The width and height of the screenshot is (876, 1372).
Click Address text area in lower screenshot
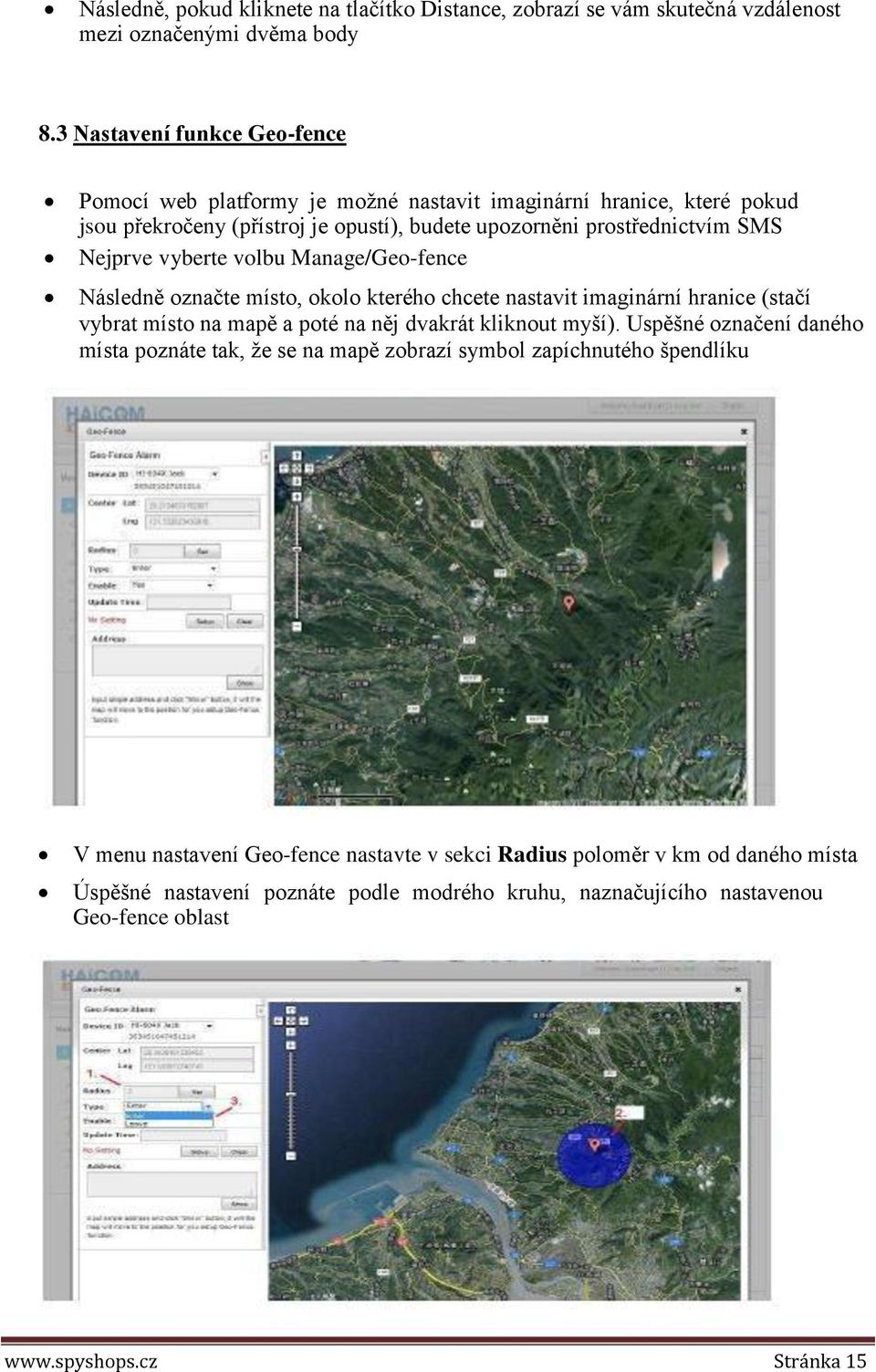tap(172, 1184)
